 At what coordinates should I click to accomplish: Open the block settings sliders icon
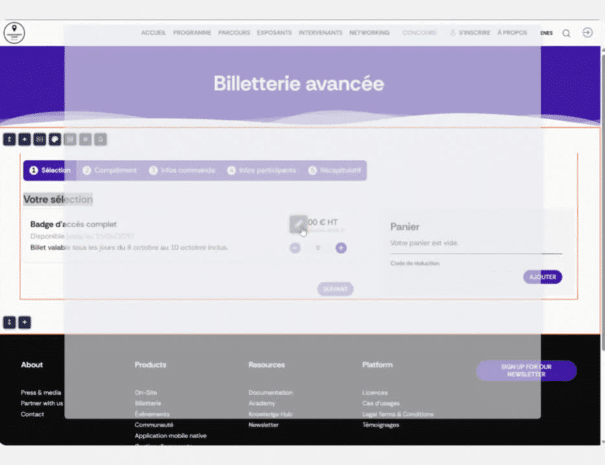click(x=39, y=139)
